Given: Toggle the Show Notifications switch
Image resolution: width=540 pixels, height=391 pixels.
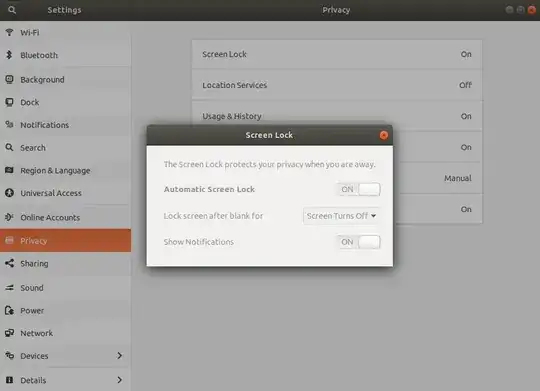Looking at the screenshot, I should click(x=359, y=242).
